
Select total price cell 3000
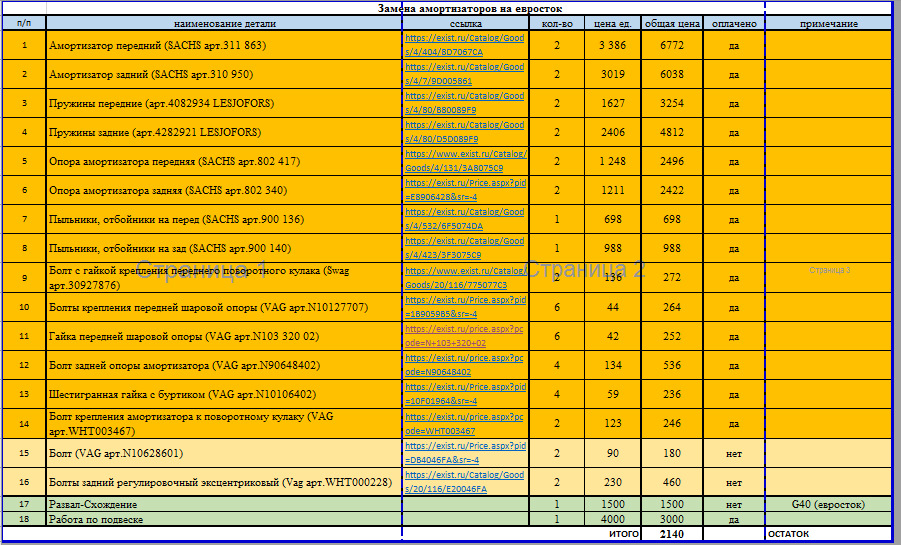pyautogui.click(x=672, y=519)
